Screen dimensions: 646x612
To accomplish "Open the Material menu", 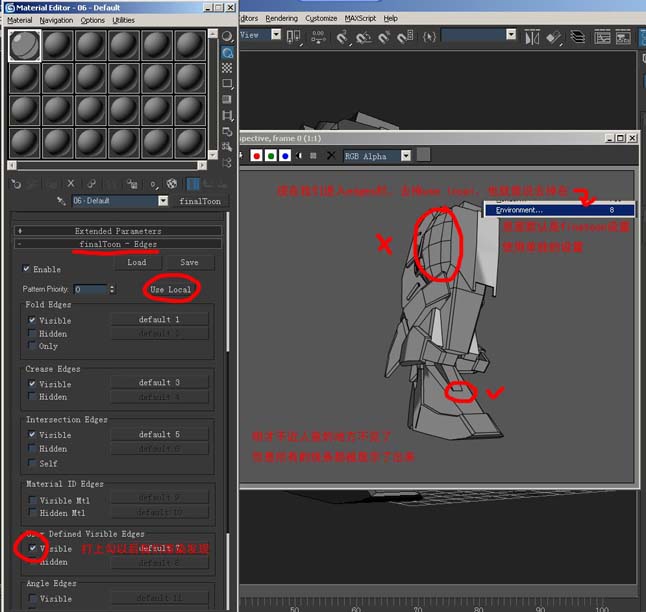I will [x=19, y=20].
